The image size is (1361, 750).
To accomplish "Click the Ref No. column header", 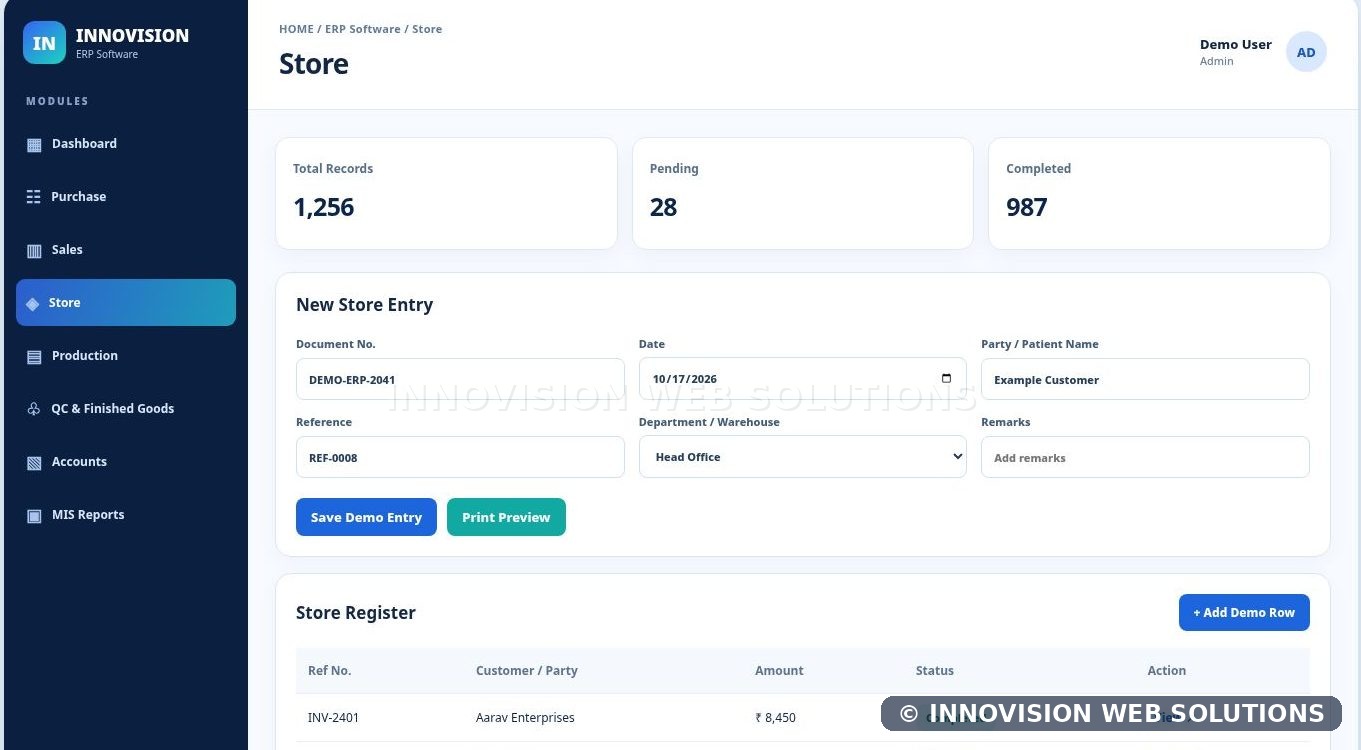I will 329,671.
